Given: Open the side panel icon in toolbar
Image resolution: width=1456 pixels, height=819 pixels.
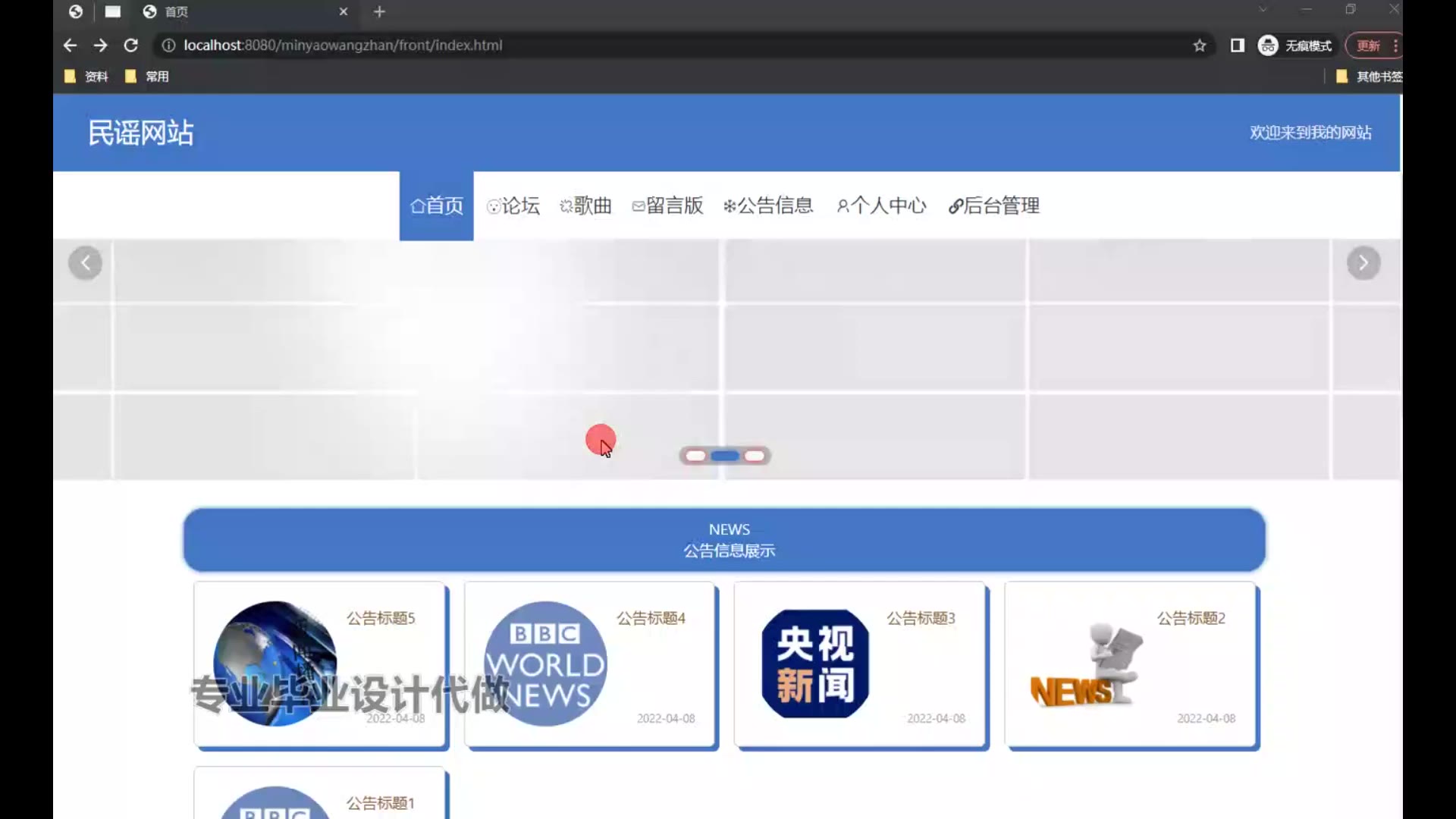Looking at the screenshot, I should 1237,45.
